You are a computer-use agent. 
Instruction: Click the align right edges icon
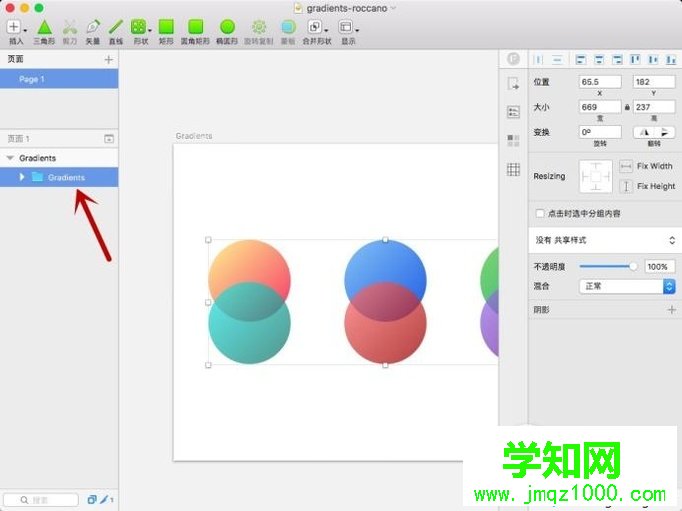click(x=617, y=60)
